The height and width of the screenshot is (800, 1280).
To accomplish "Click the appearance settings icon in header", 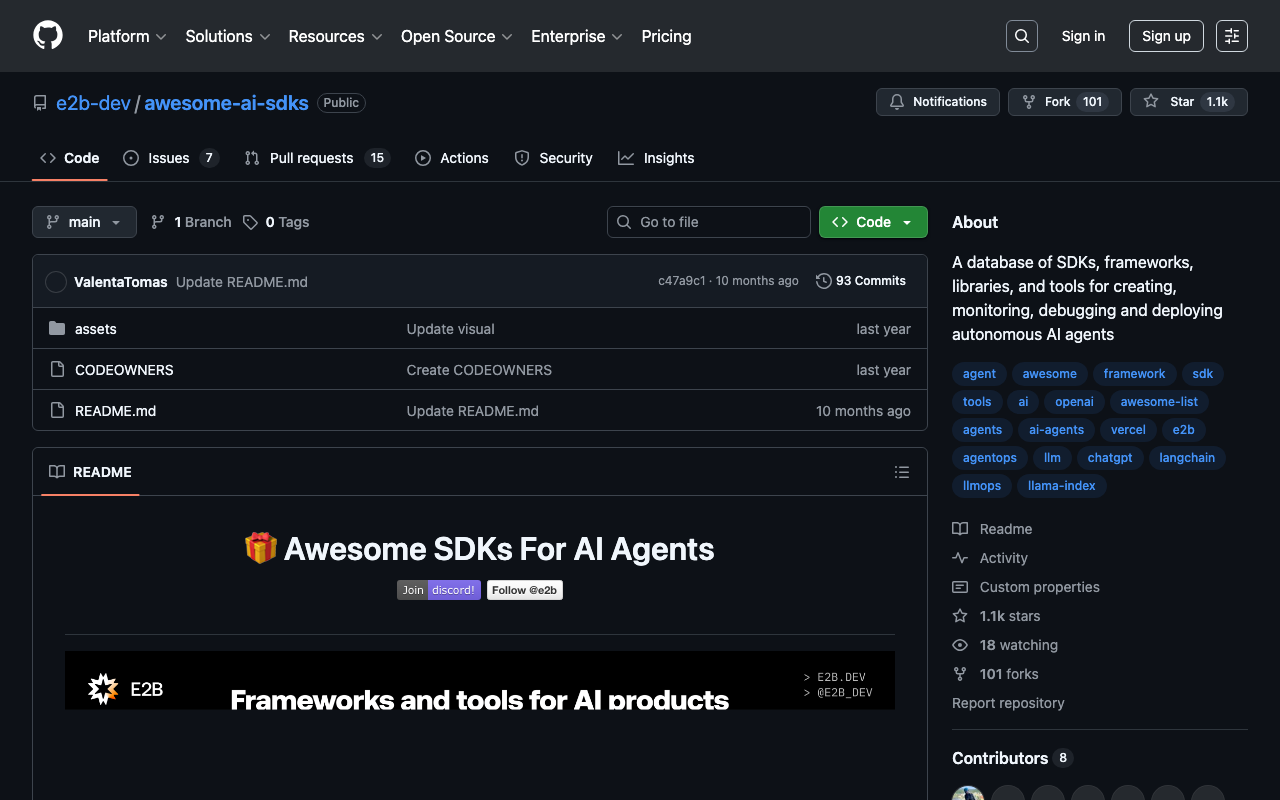I will pos(1231,36).
